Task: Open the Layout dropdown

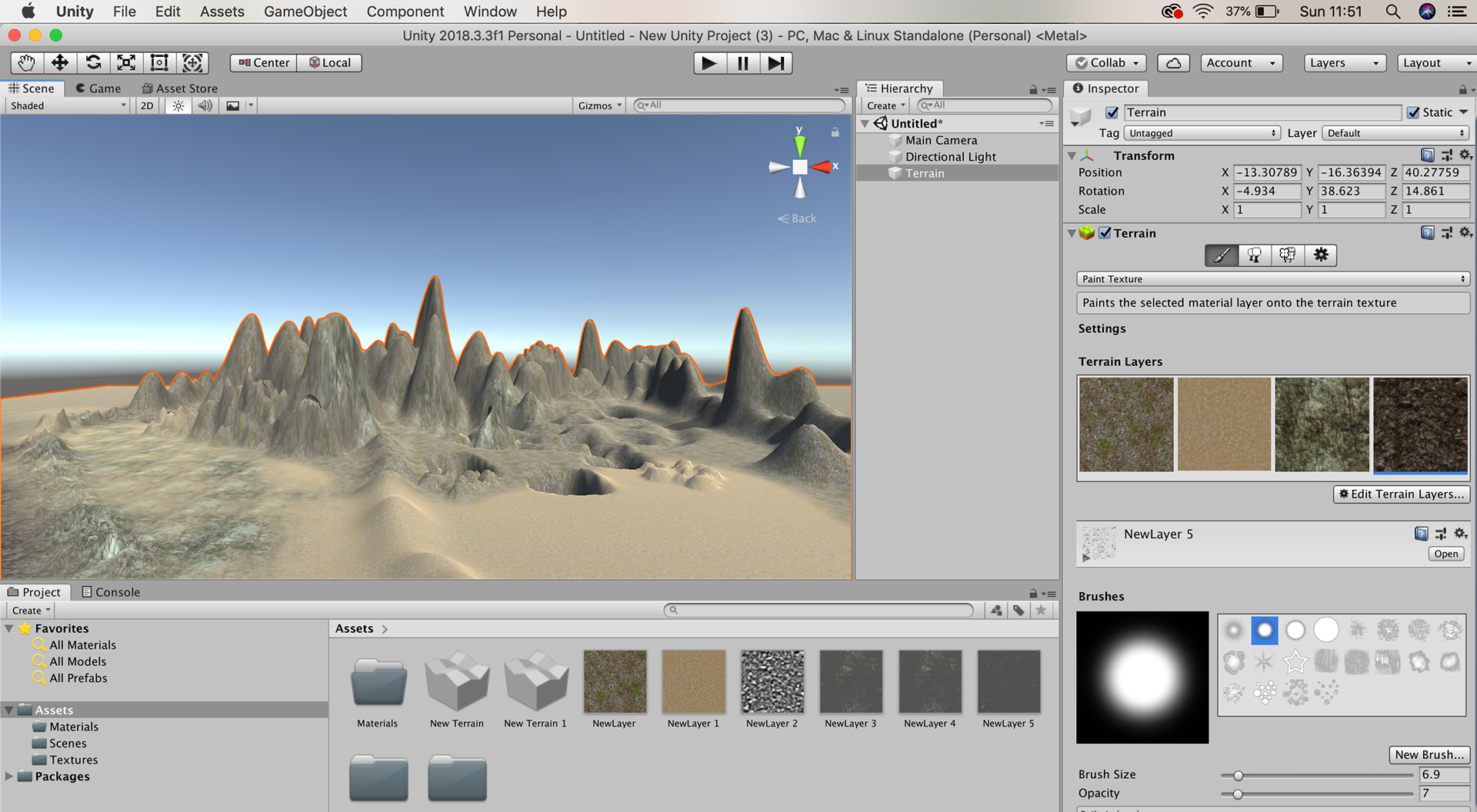Action: tap(1436, 63)
